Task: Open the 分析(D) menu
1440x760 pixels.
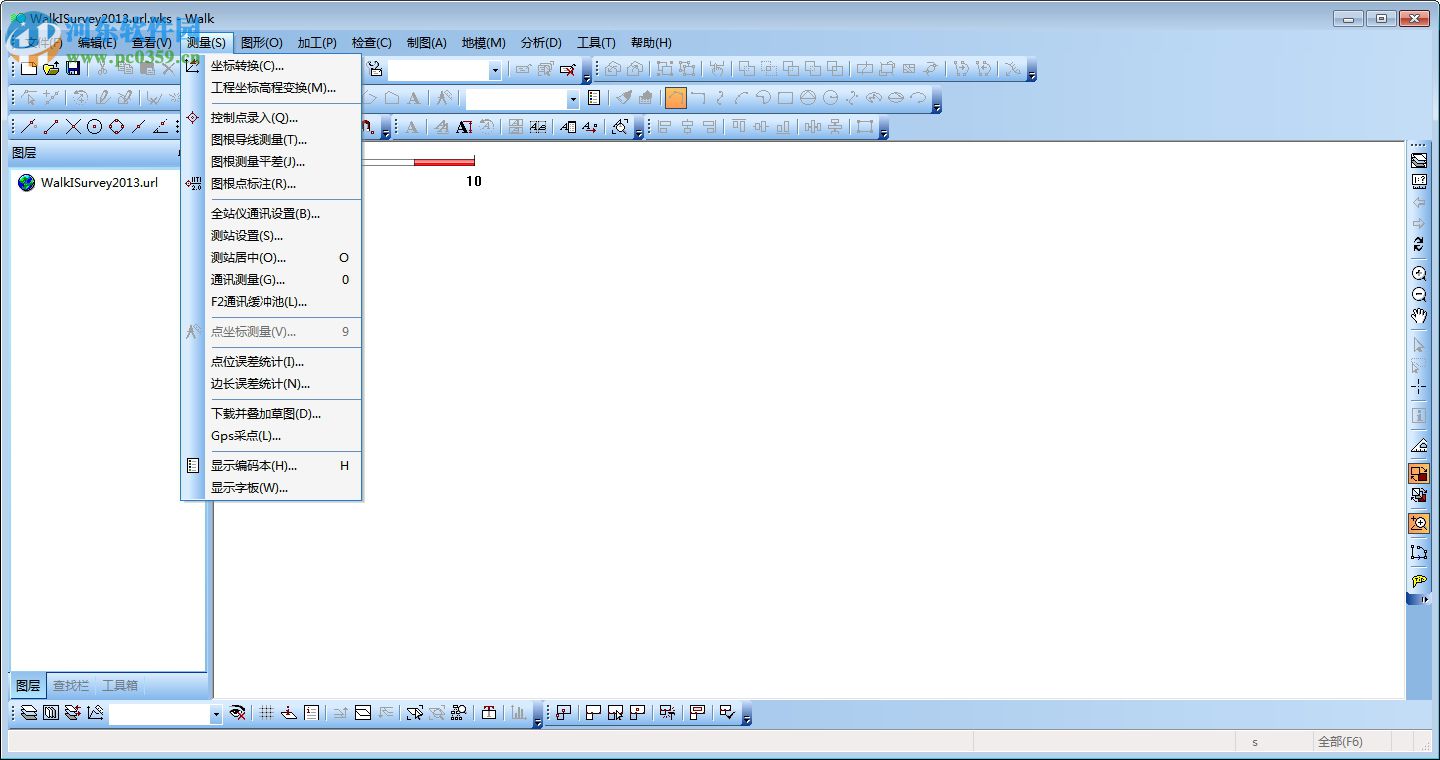Action: pyautogui.click(x=541, y=43)
